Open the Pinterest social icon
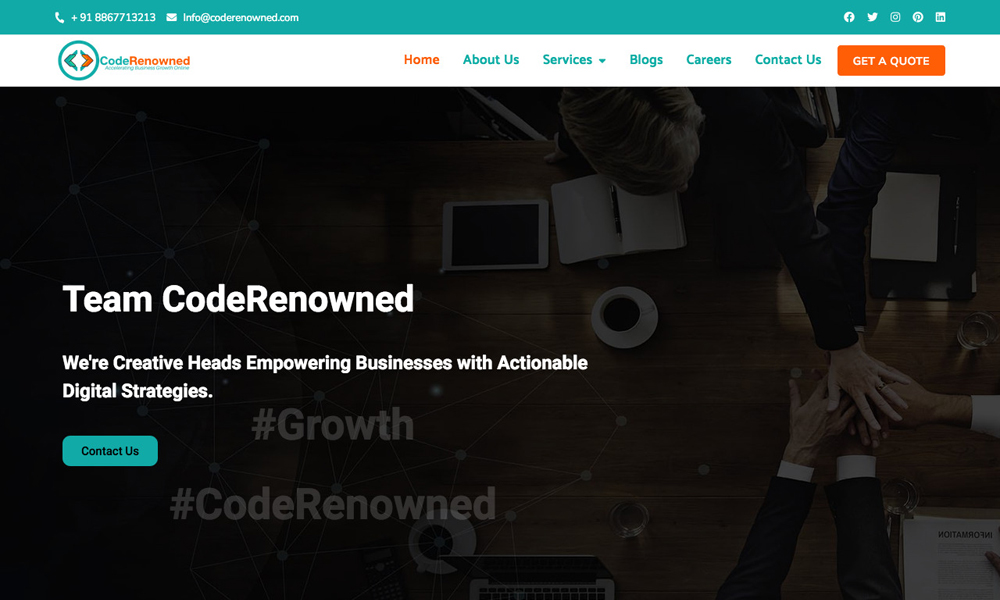This screenshot has width=1000, height=600. tap(918, 17)
